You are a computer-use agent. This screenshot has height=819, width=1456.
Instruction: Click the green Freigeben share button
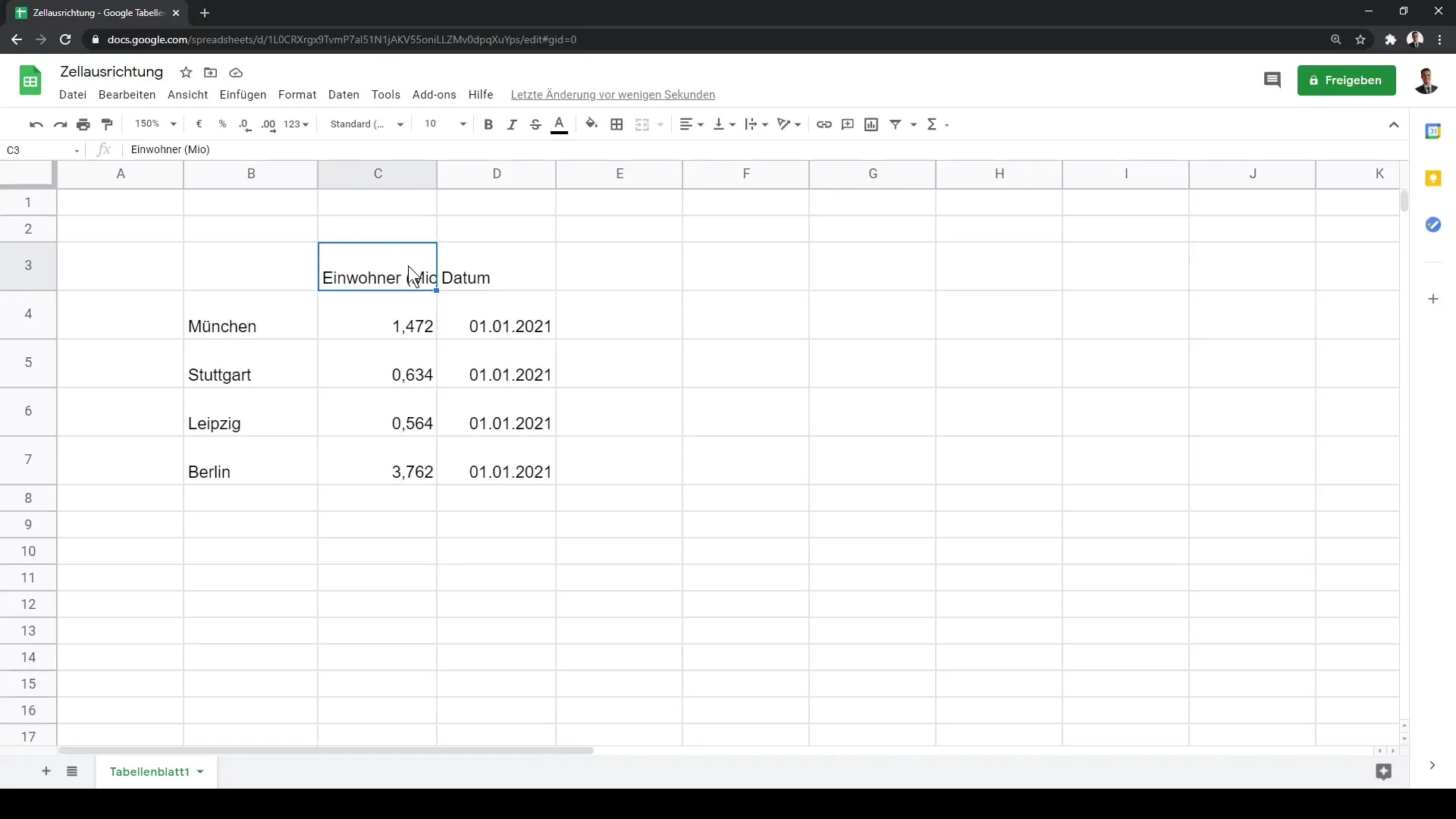click(x=1347, y=80)
